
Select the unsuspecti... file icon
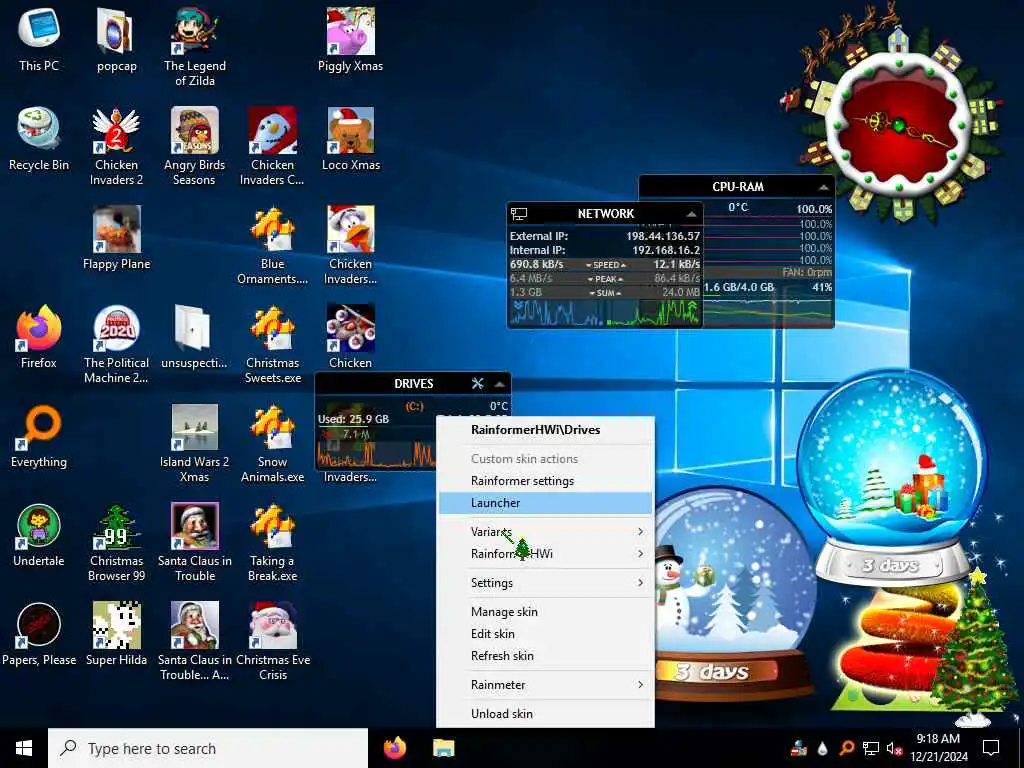(x=194, y=336)
